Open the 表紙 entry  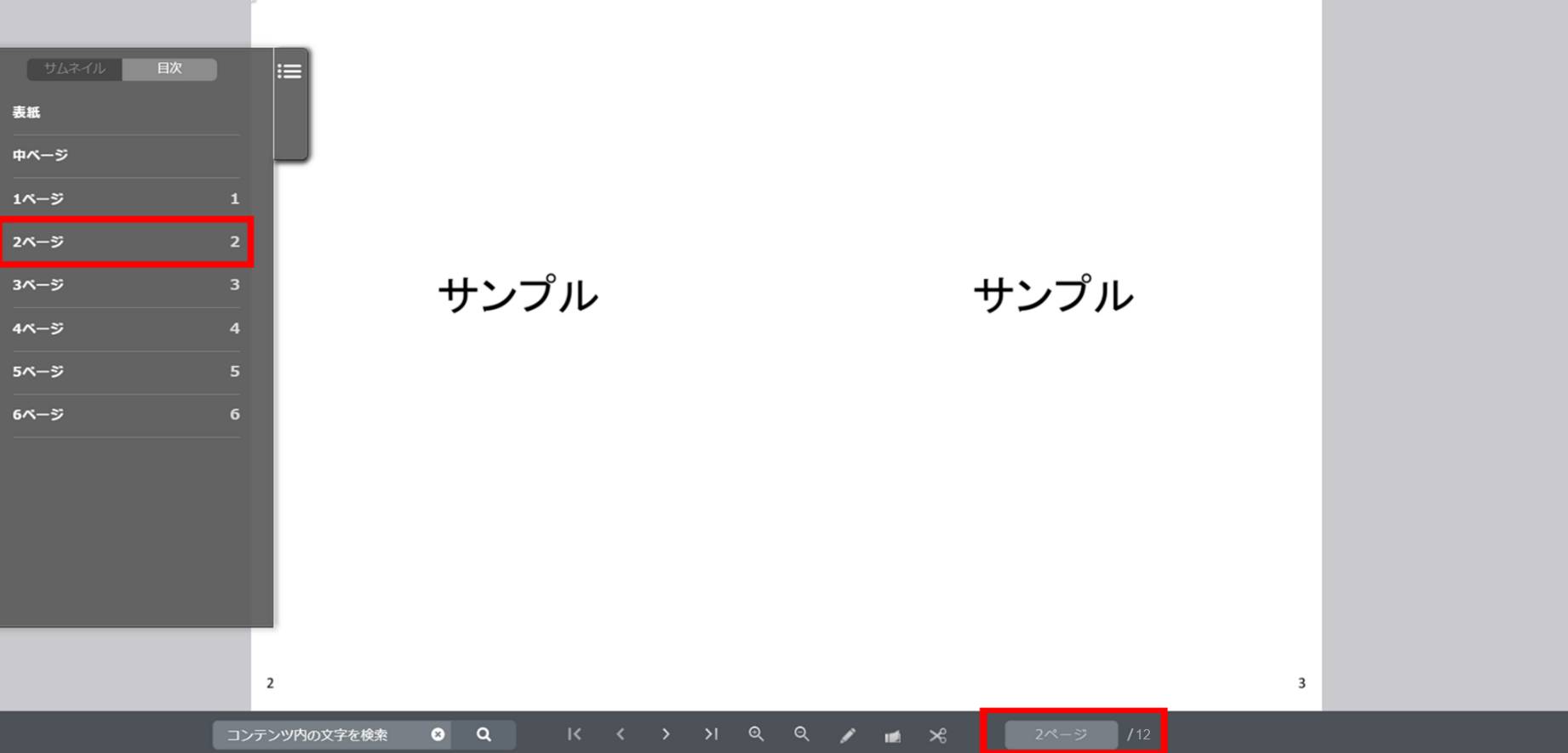(x=126, y=112)
